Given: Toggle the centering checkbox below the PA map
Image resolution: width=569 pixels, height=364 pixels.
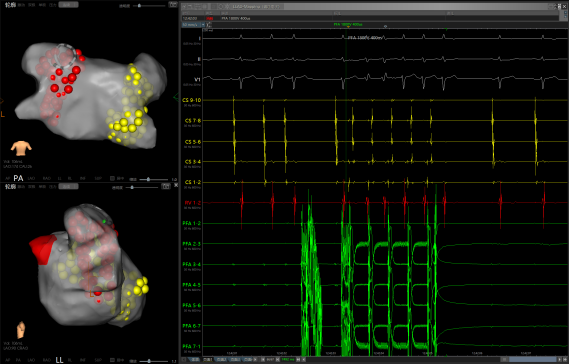Looking at the screenshot, I should pyautogui.click(x=112, y=178).
